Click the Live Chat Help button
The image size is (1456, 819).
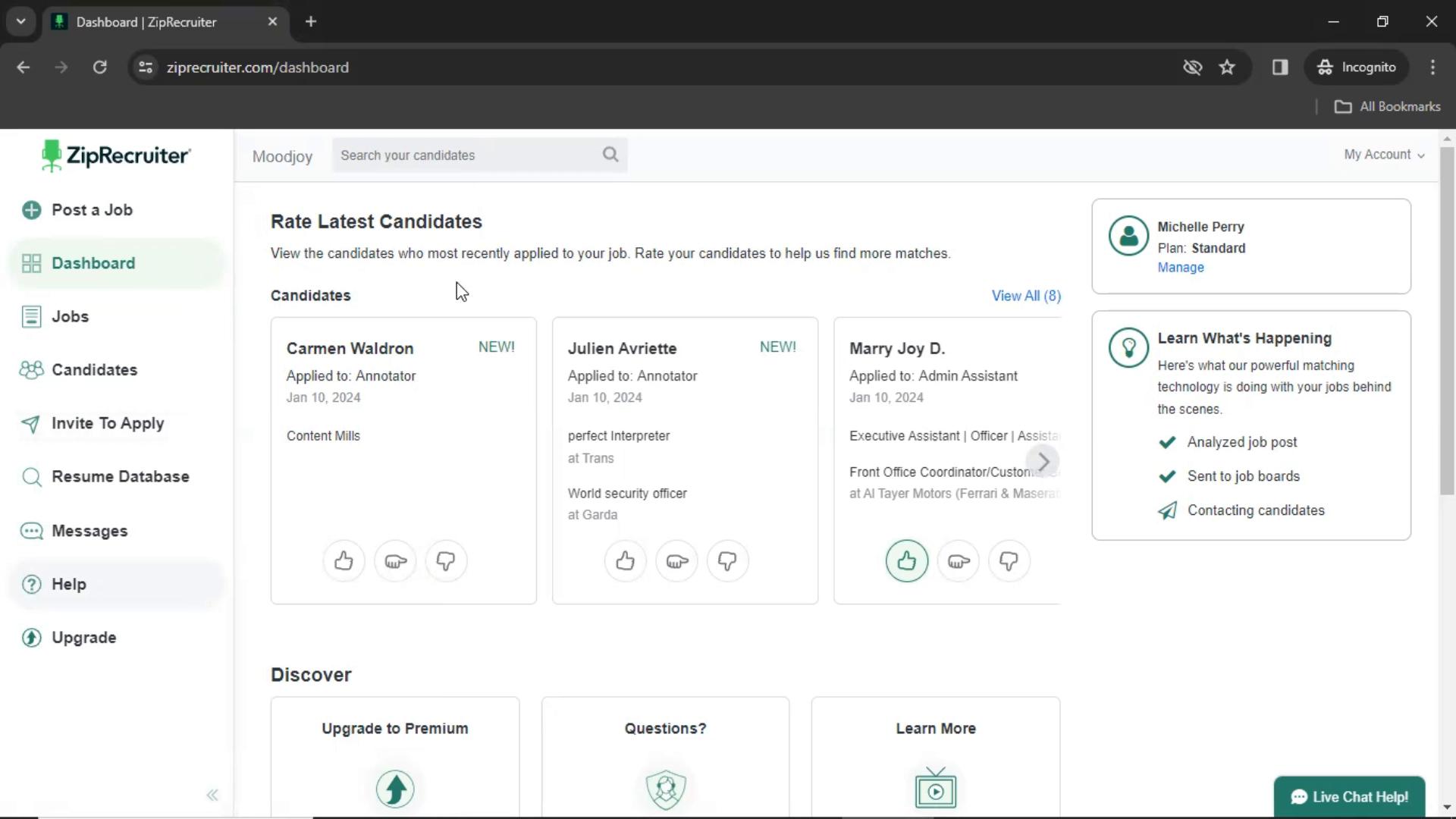coord(1350,797)
